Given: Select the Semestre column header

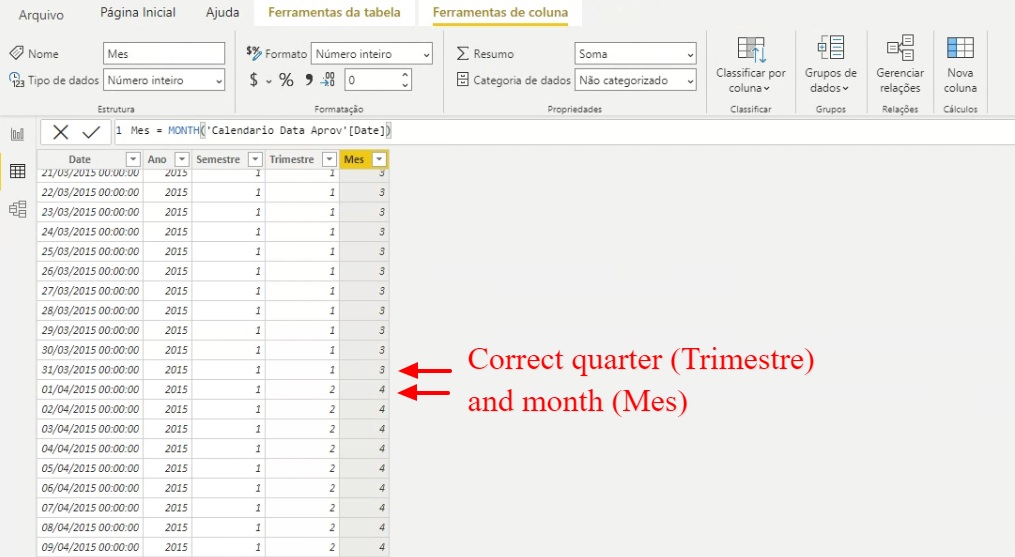Looking at the screenshot, I should (x=218, y=159).
